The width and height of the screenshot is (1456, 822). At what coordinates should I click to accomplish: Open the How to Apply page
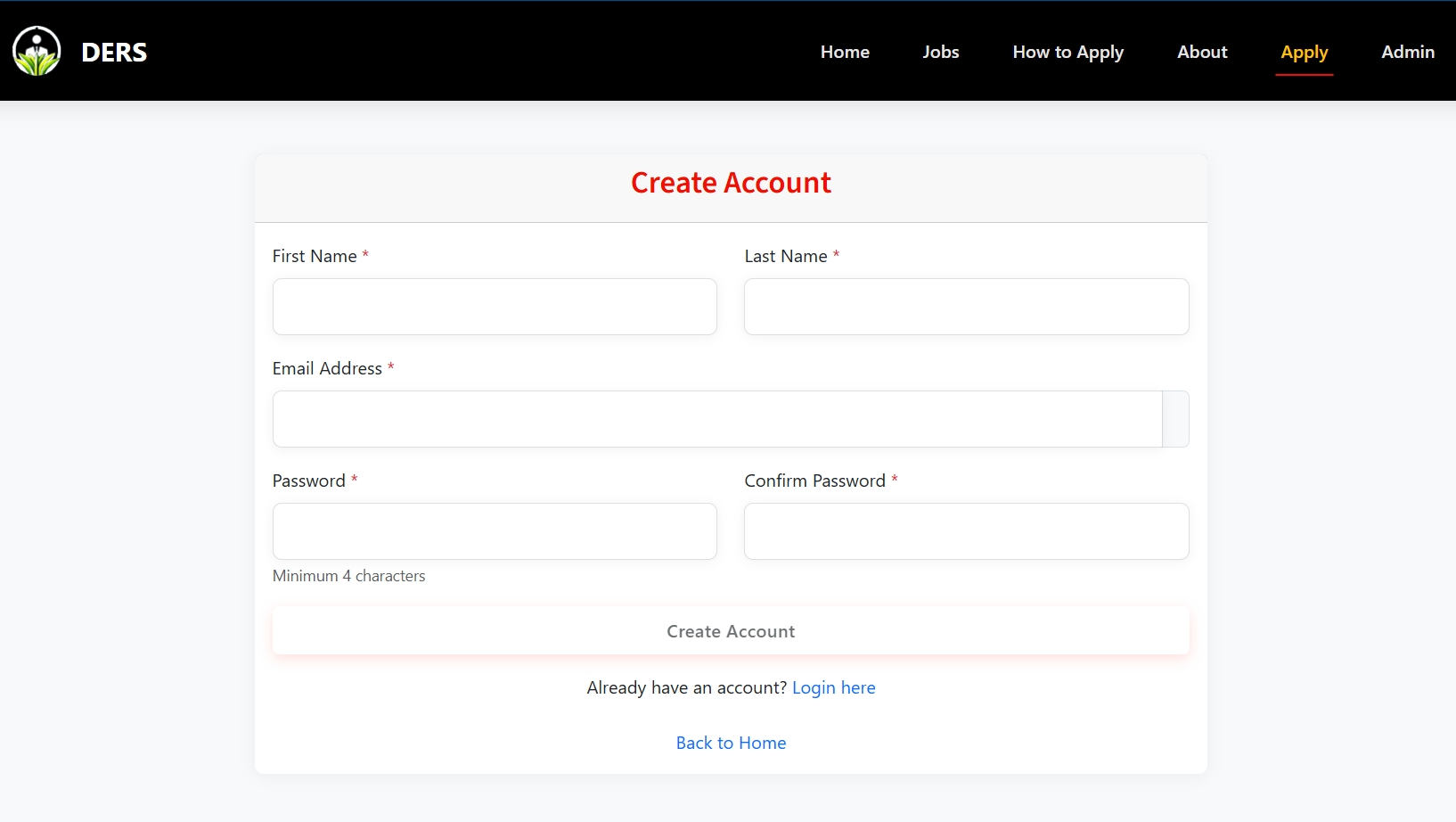pyautogui.click(x=1067, y=52)
